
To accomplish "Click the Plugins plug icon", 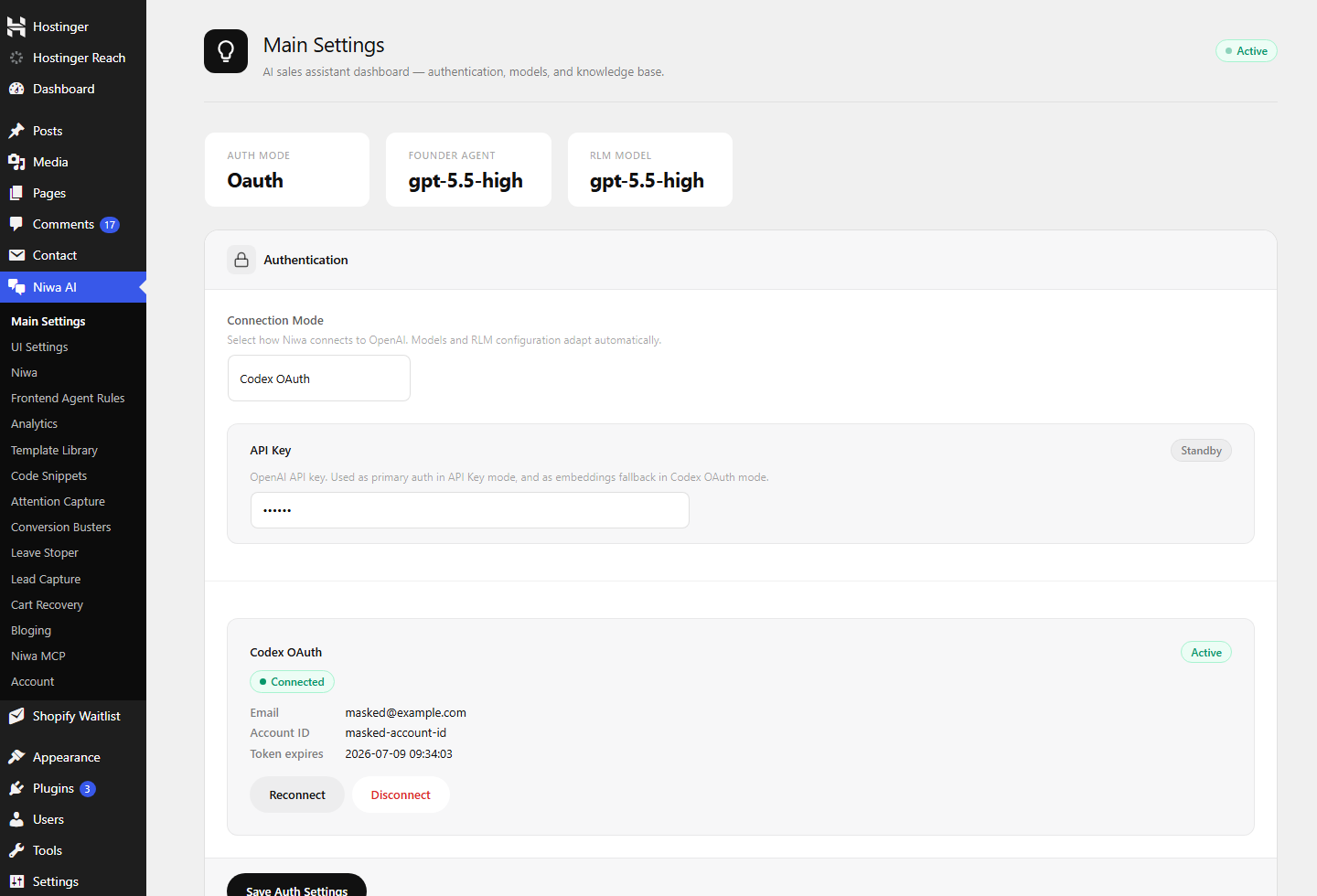I will click(x=16, y=788).
